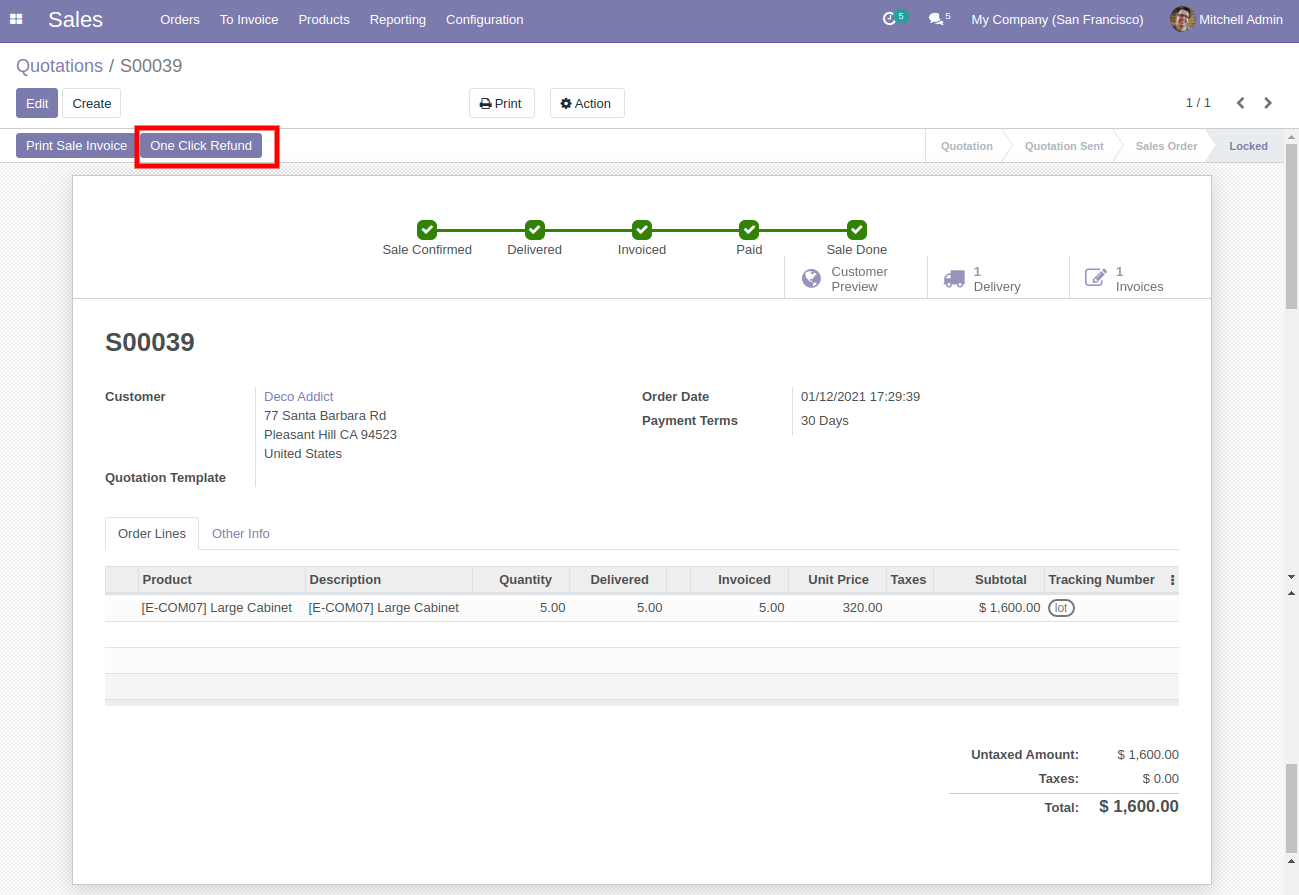Click the Sale Confirmed checkmark step
The height and width of the screenshot is (895, 1299).
[427, 230]
